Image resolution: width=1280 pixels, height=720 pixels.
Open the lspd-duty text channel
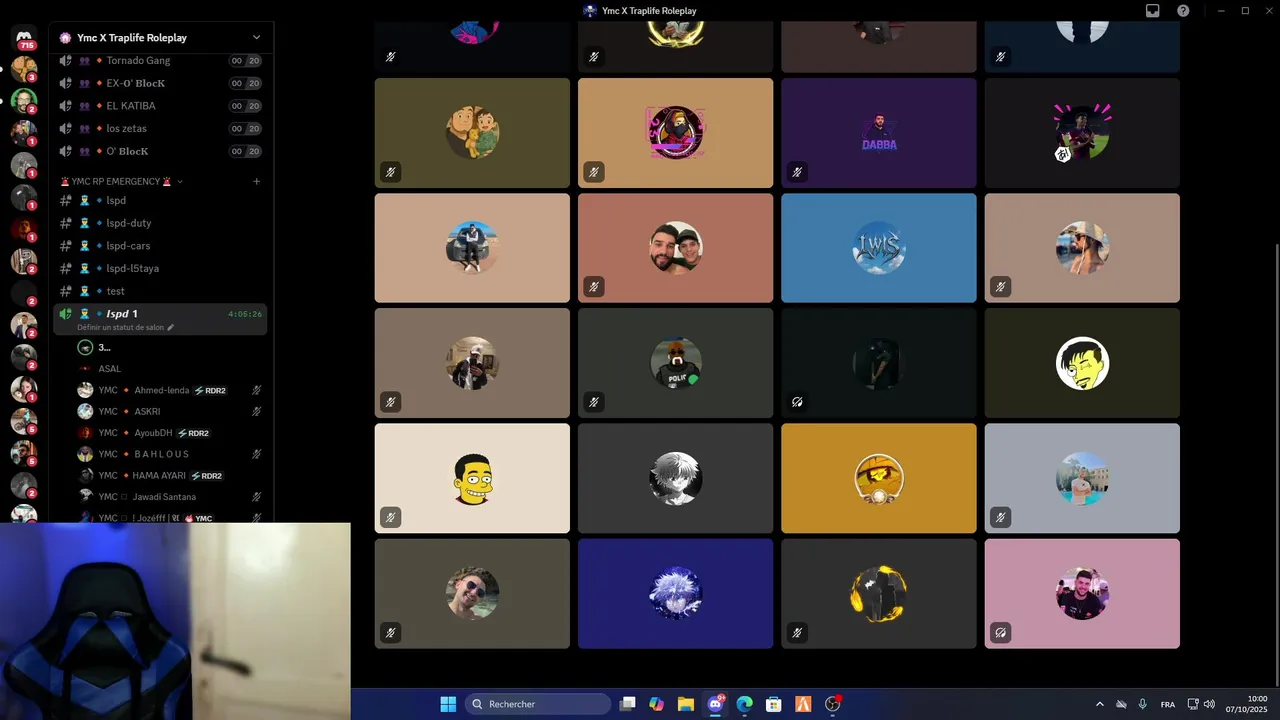(x=160, y=223)
